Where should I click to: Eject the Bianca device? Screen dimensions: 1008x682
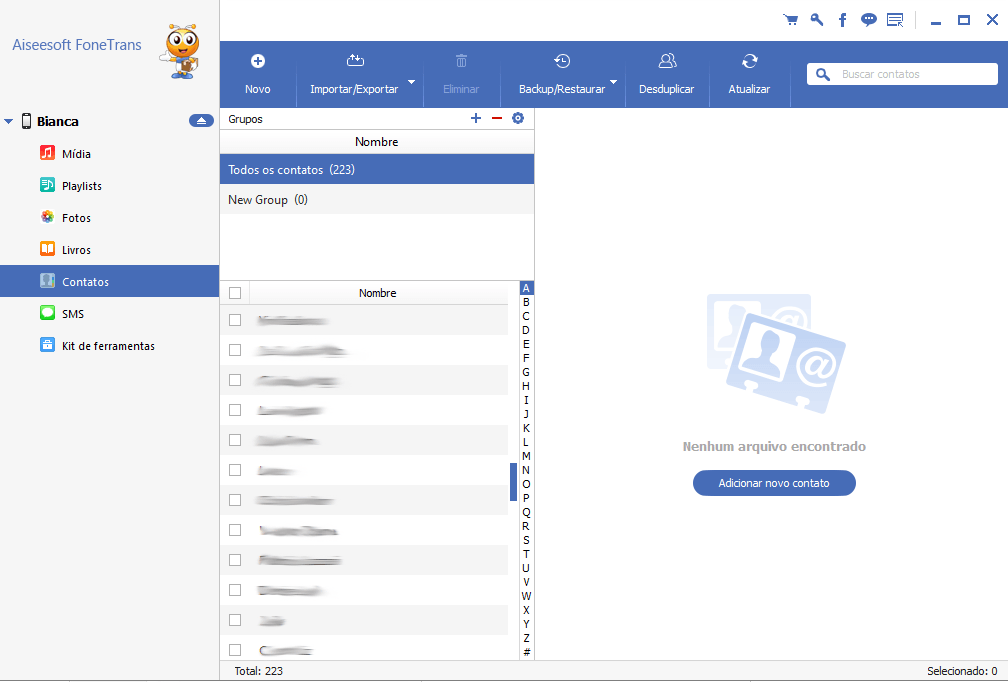[x=201, y=121]
